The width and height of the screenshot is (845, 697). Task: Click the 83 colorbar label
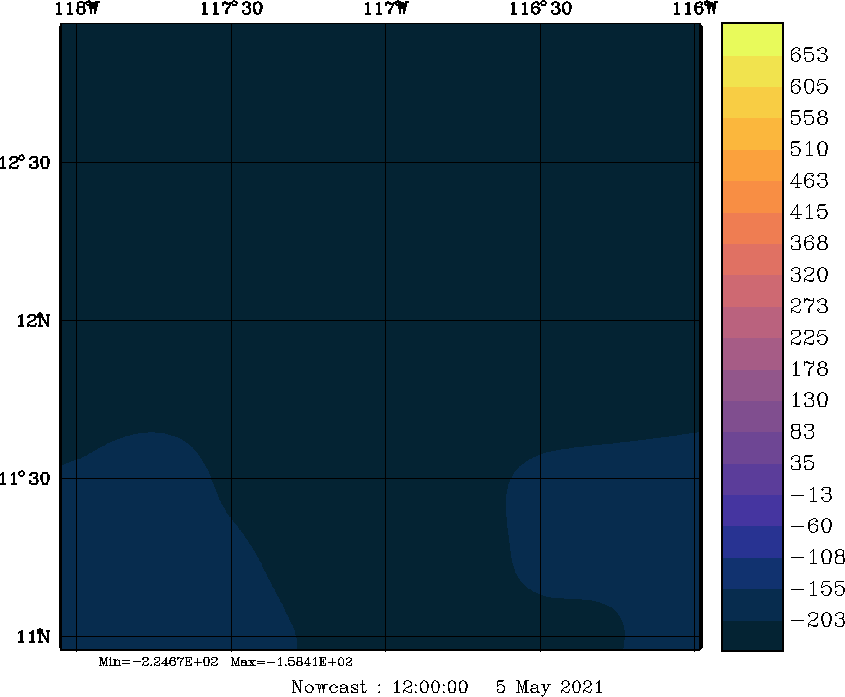(802, 432)
